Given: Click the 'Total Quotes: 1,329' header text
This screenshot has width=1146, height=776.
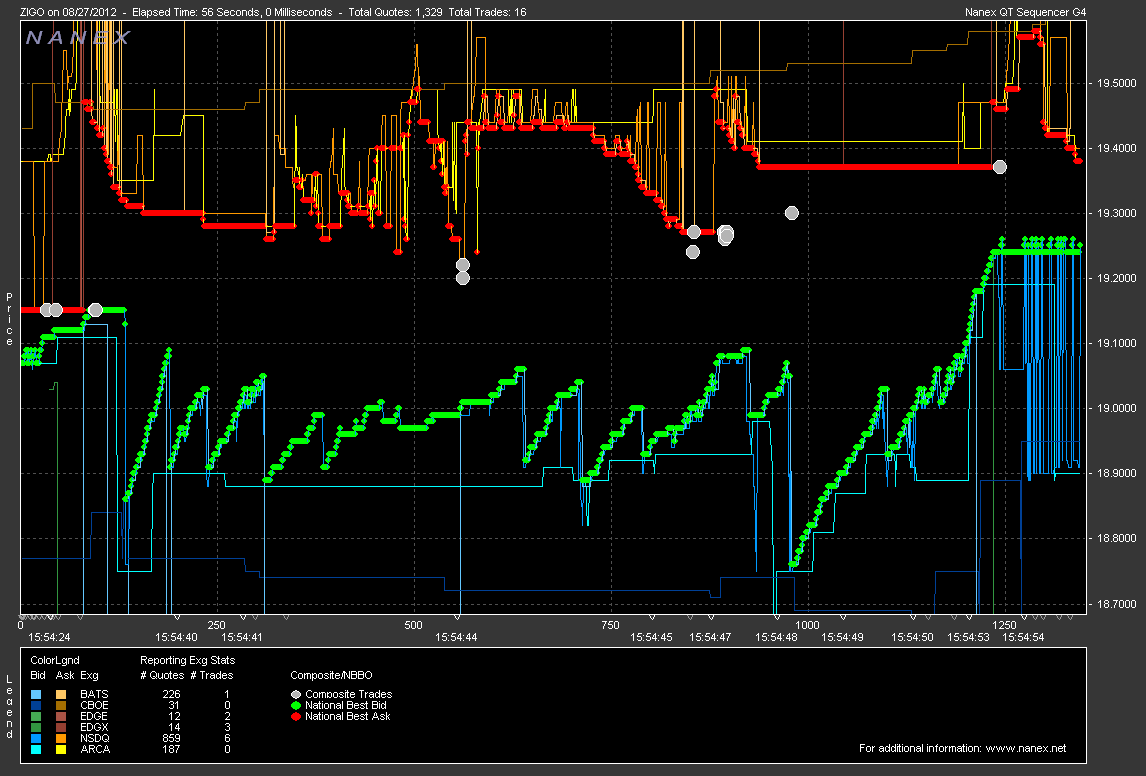Looking at the screenshot, I should (x=395, y=12).
